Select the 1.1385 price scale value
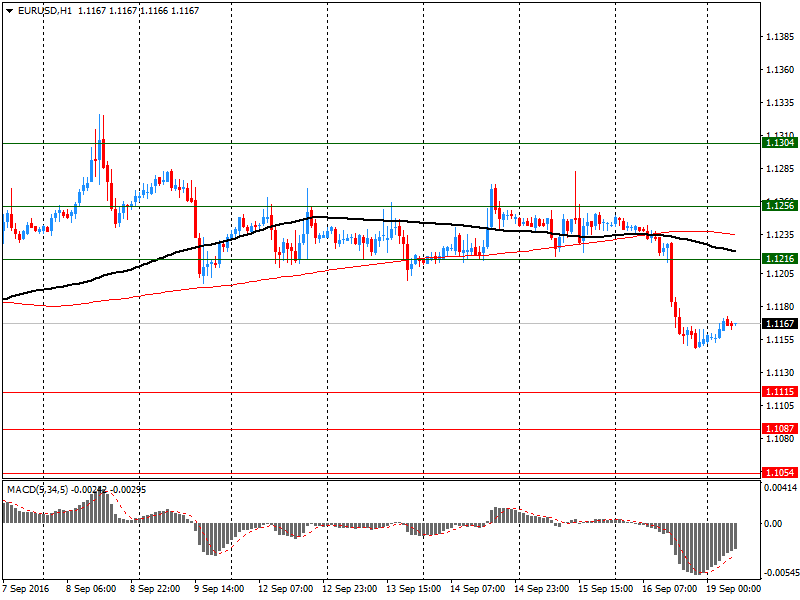Image resolution: width=800 pixels, height=600 pixels. click(x=780, y=37)
